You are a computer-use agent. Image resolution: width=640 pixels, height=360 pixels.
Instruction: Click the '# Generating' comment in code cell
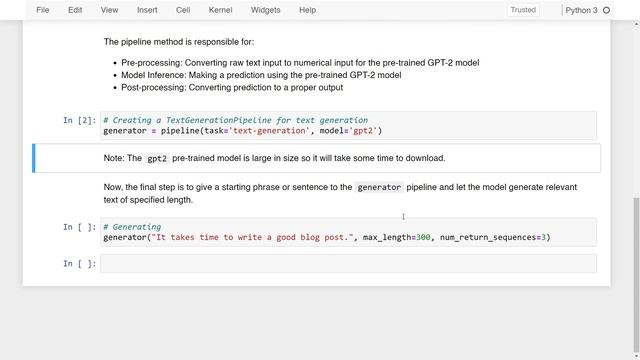[x=132, y=227]
